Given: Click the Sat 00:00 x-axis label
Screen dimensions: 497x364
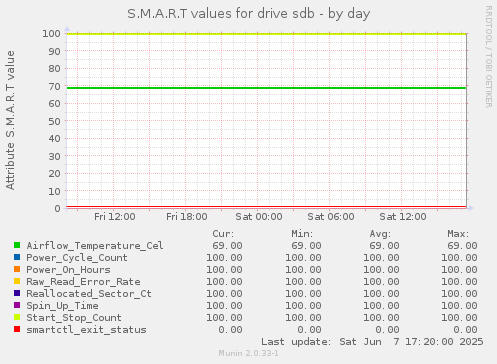Looking at the screenshot, I should (x=259, y=217).
